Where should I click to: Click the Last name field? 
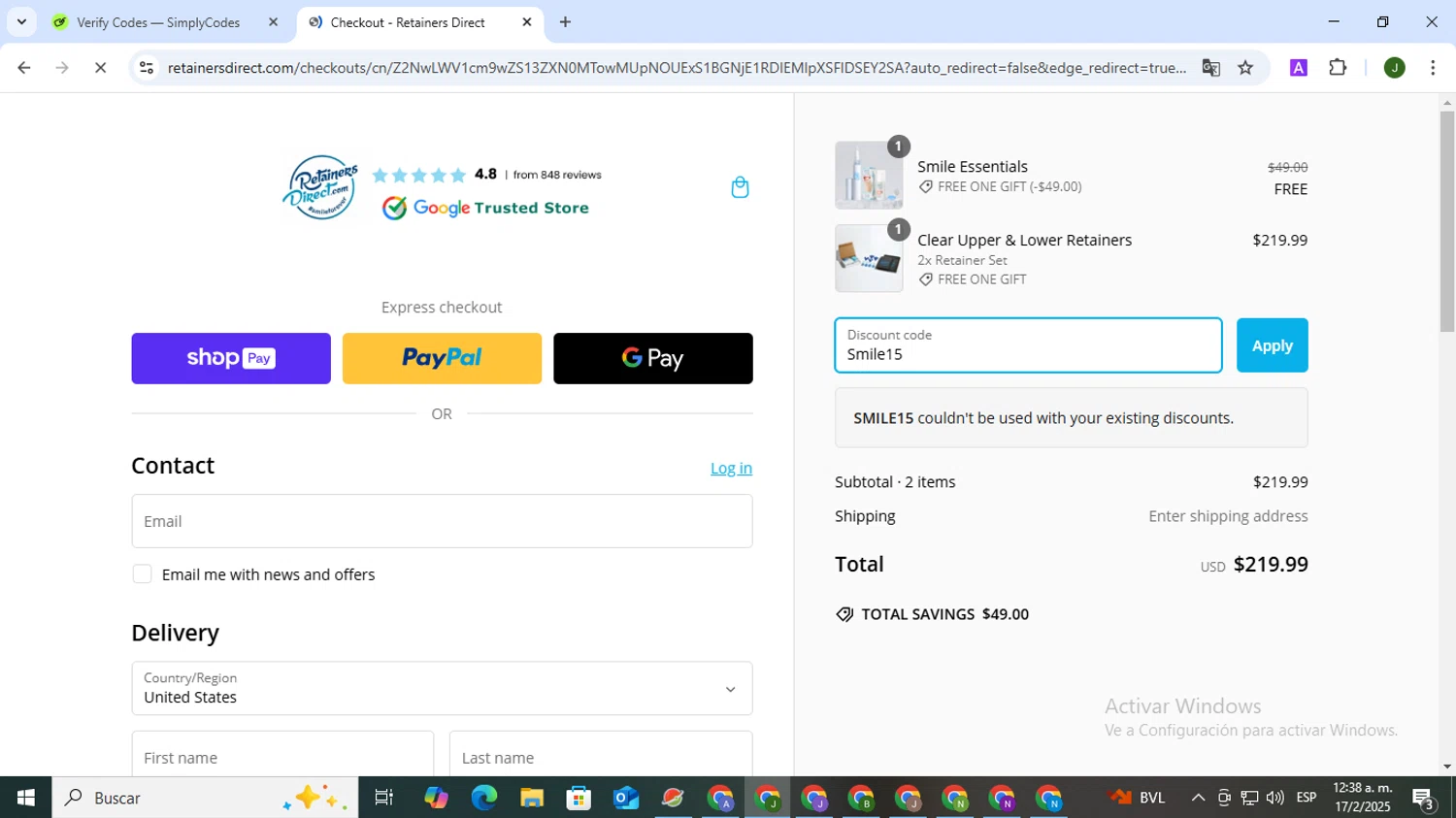coord(601,756)
